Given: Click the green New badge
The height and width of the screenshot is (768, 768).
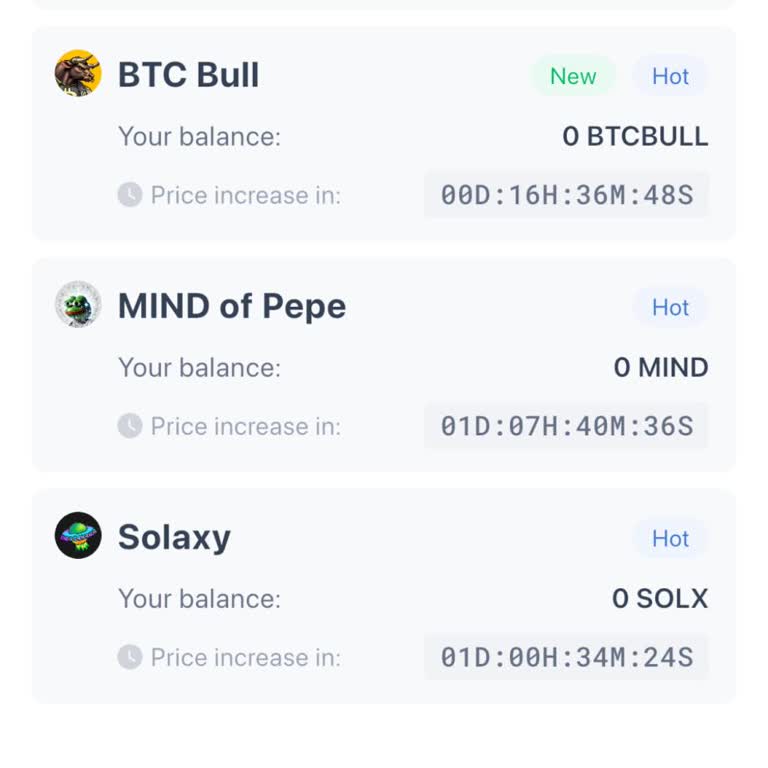Looking at the screenshot, I should click(x=573, y=76).
